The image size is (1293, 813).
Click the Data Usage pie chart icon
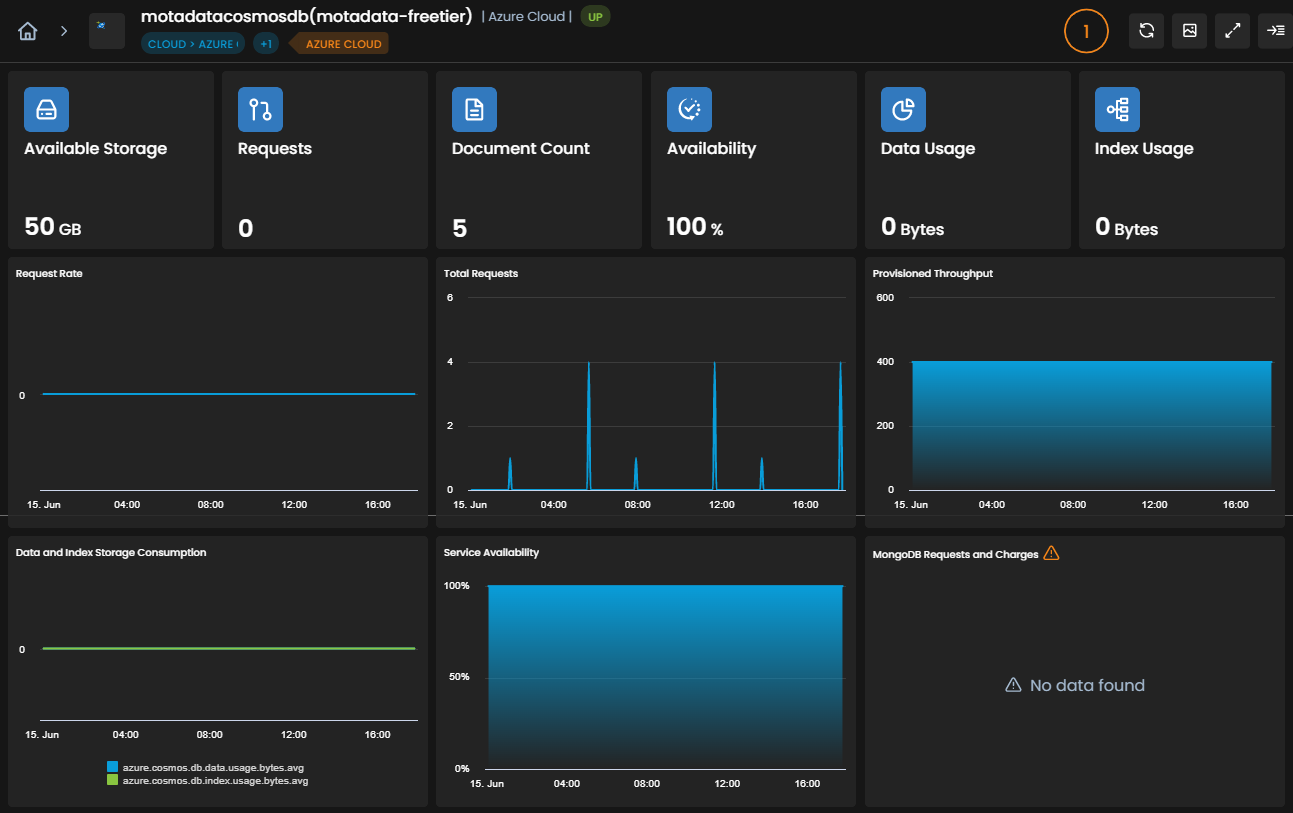[903, 110]
